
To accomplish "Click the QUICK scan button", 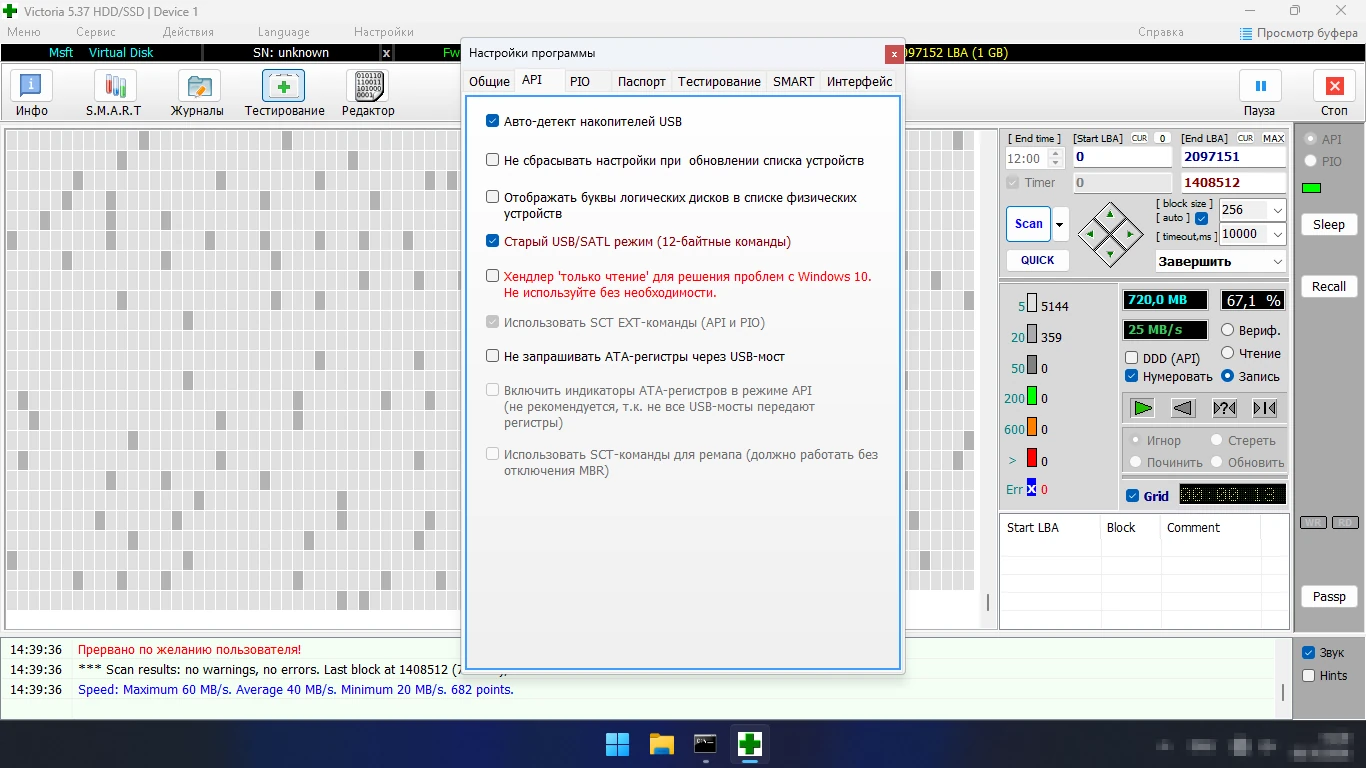I will (x=1037, y=260).
